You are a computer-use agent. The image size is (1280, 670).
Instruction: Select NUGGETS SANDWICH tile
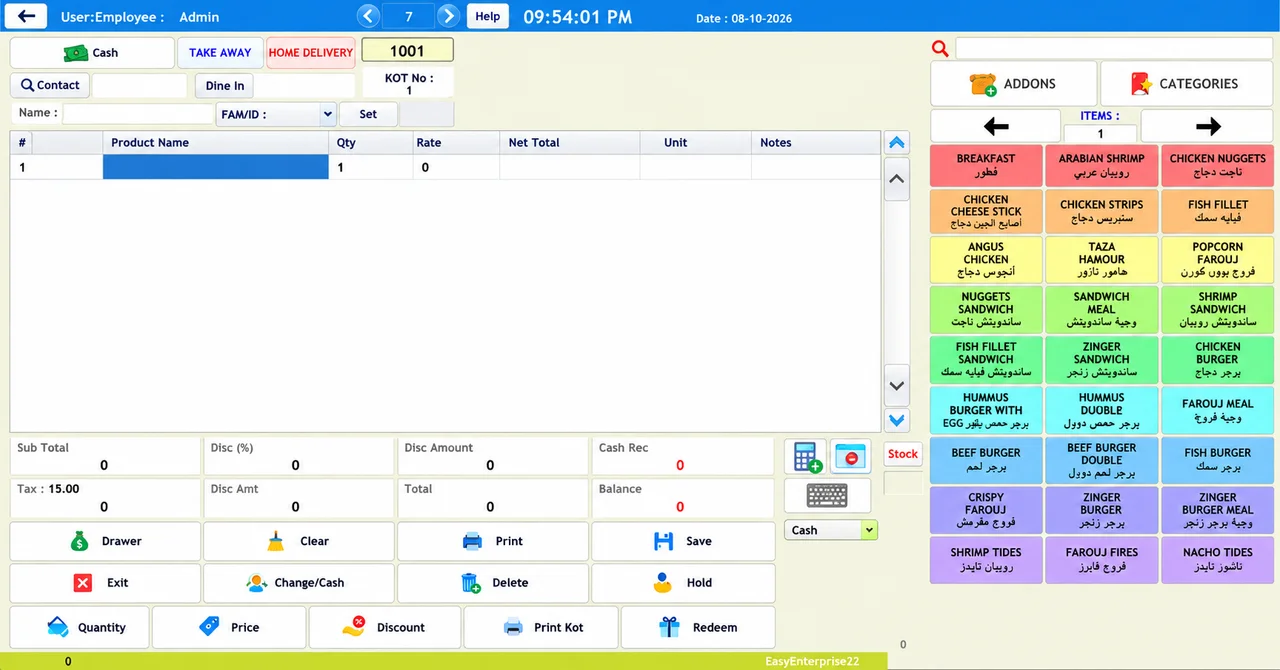click(x=986, y=309)
